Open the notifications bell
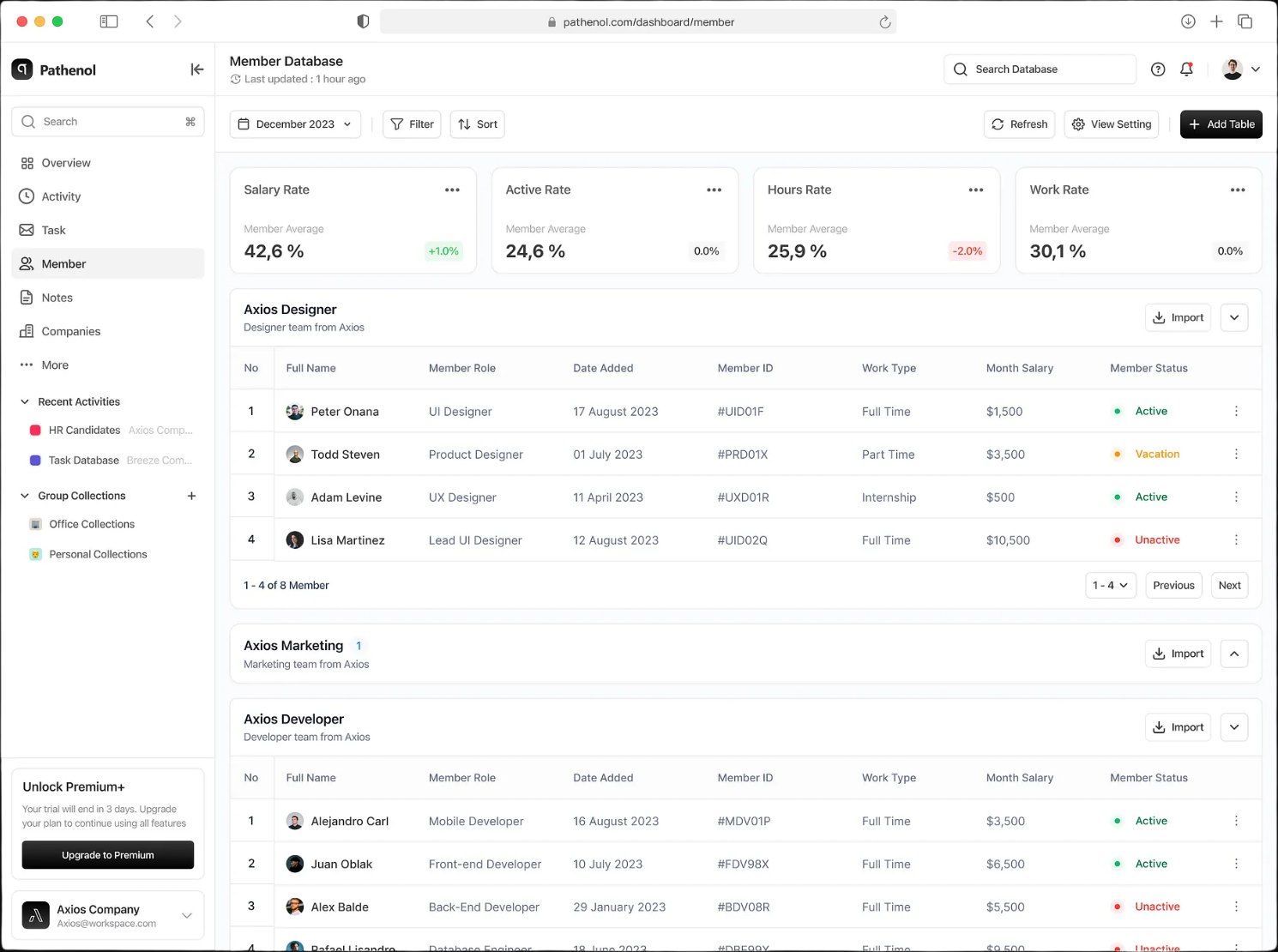Screen dimensions: 1278x952 (1186, 69)
